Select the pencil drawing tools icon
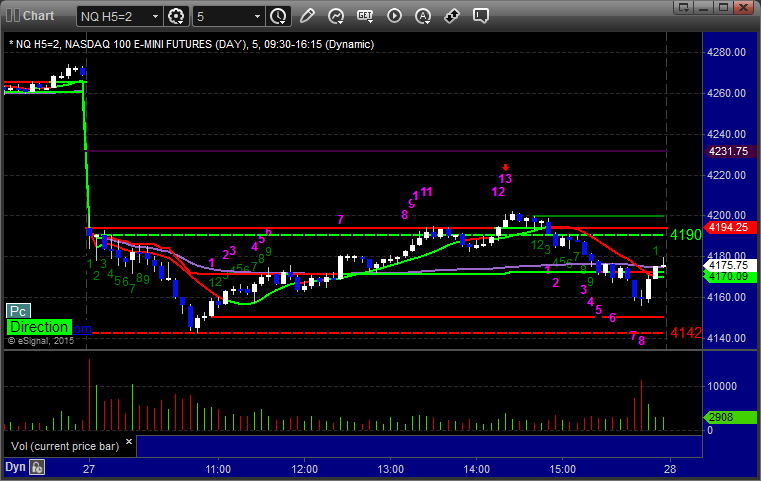The height and width of the screenshot is (481, 761). coord(307,16)
